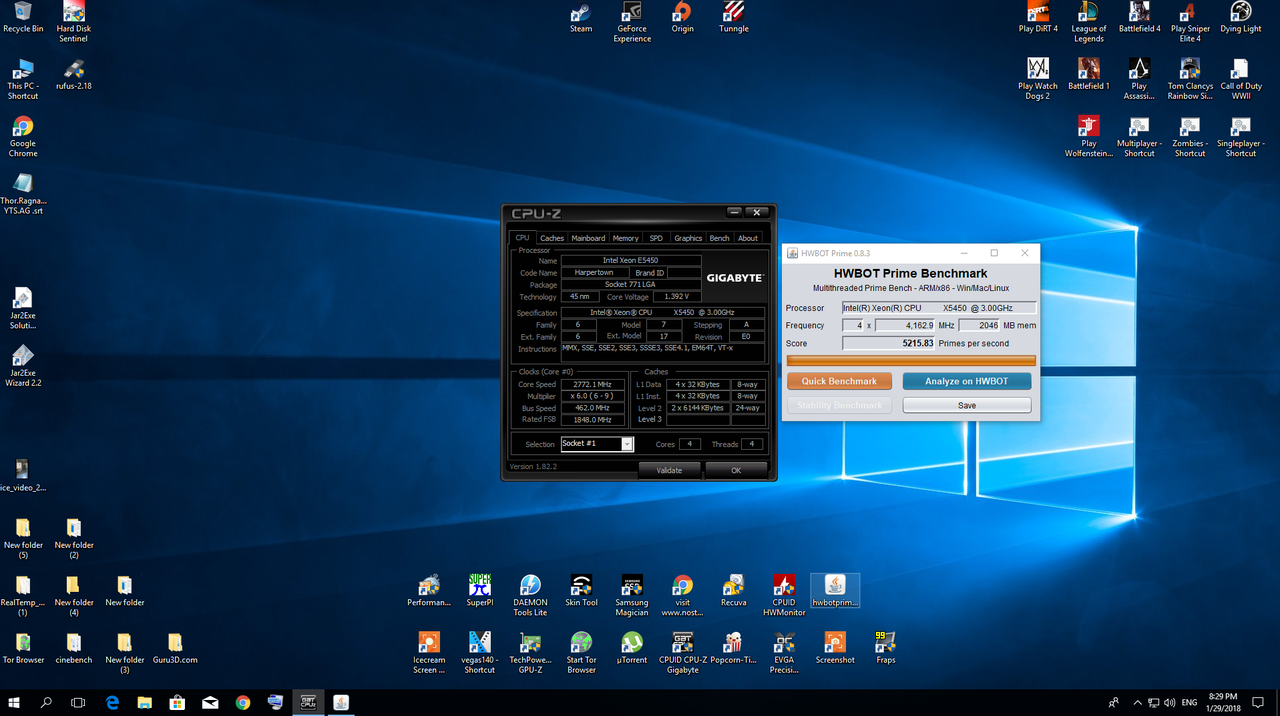Open File Explorer from the taskbar
The height and width of the screenshot is (716, 1280).
[145, 703]
